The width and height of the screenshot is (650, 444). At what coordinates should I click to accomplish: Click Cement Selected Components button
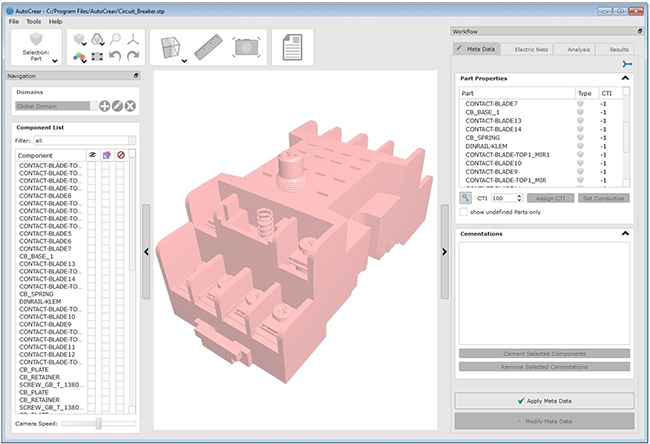[x=544, y=354]
